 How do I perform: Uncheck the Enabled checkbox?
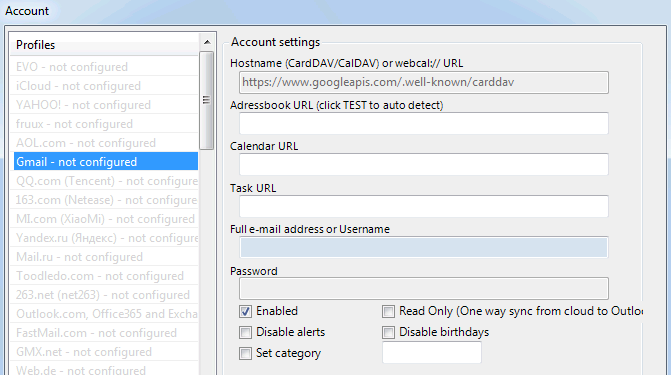pyautogui.click(x=245, y=311)
